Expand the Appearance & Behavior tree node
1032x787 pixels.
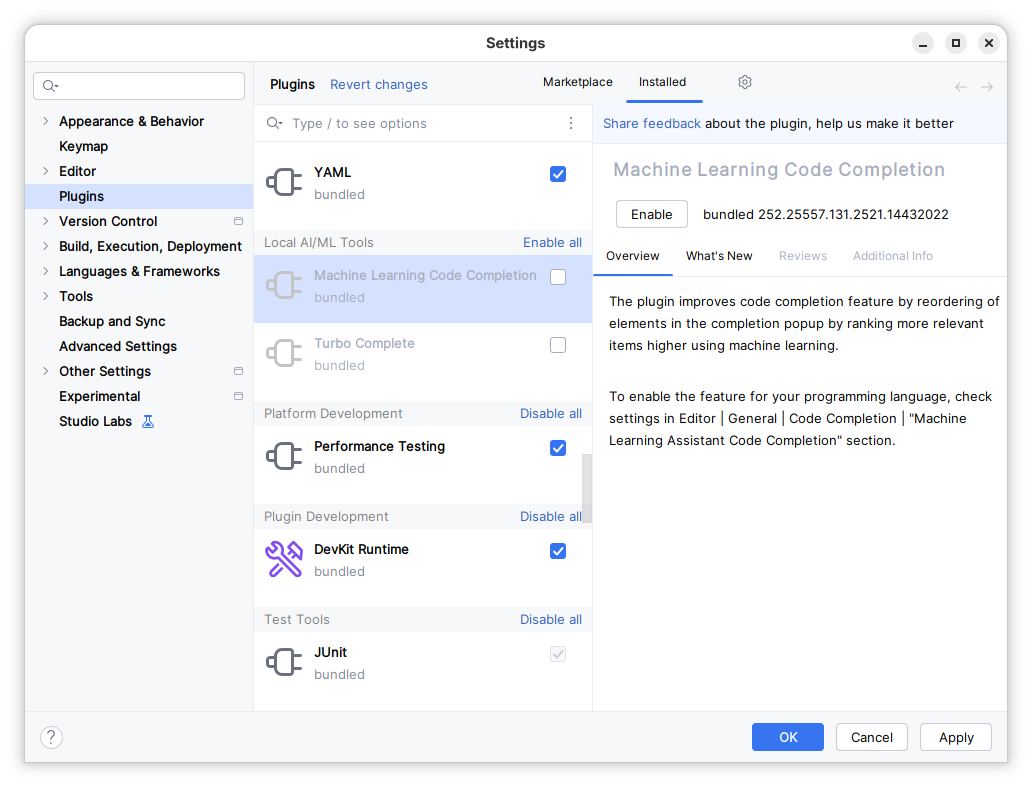tap(45, 121)
